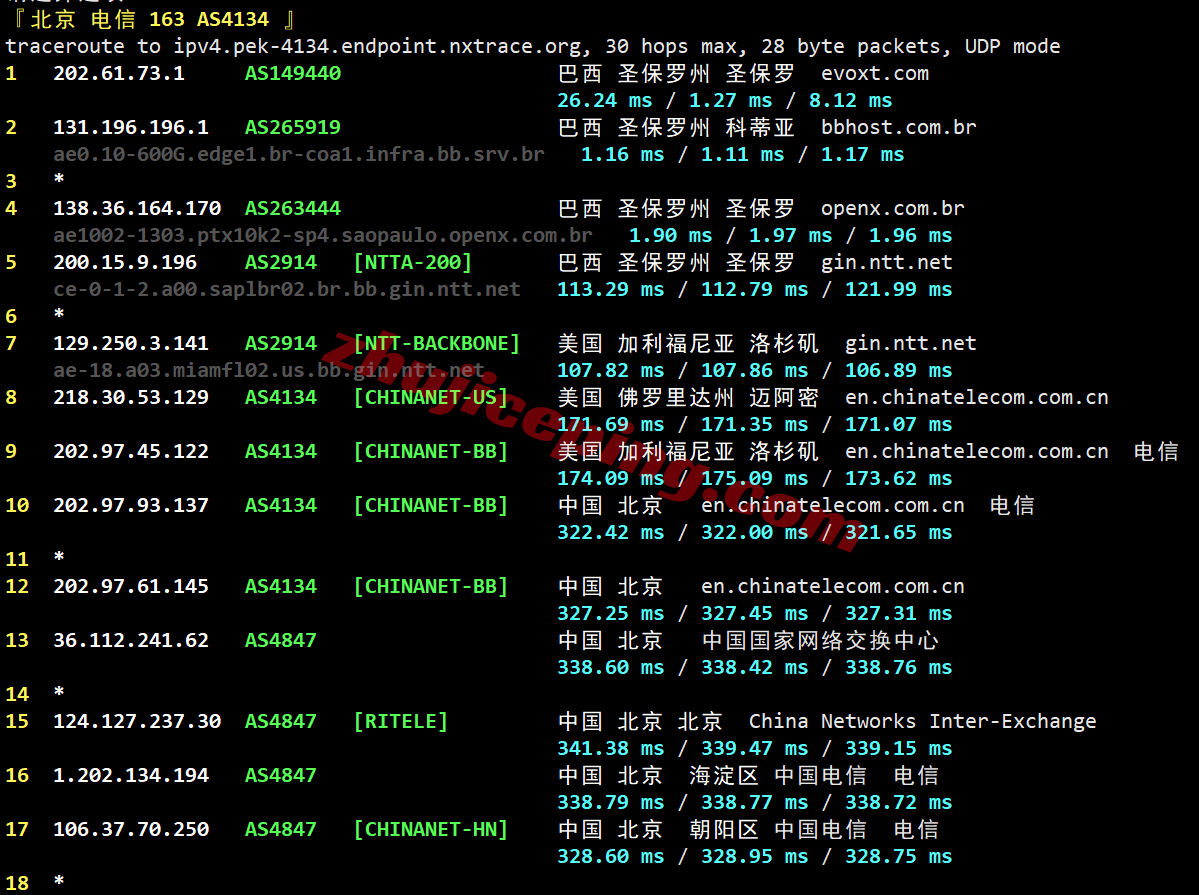Click the 341.38 ms latency value
Screen dimensions: 1199x895
(611, 748)
